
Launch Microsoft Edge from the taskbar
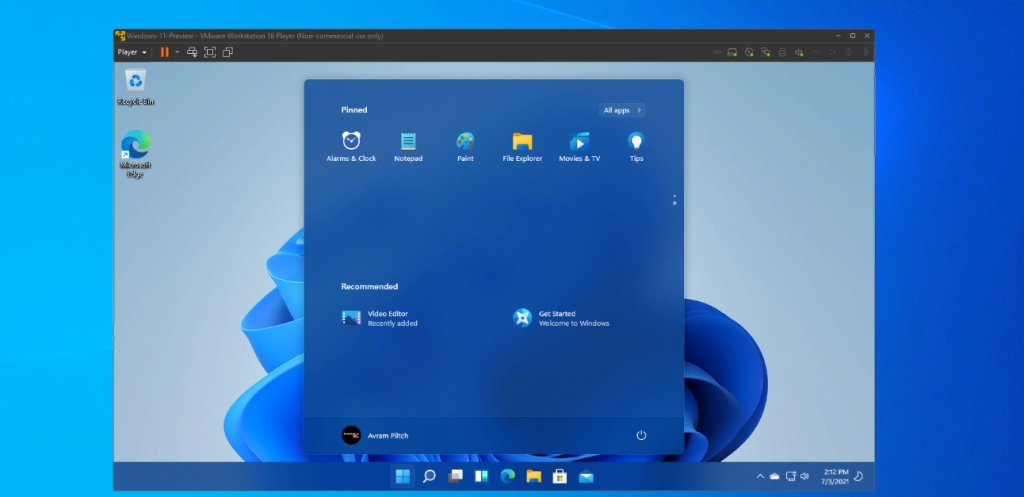[x=507, y=476]
